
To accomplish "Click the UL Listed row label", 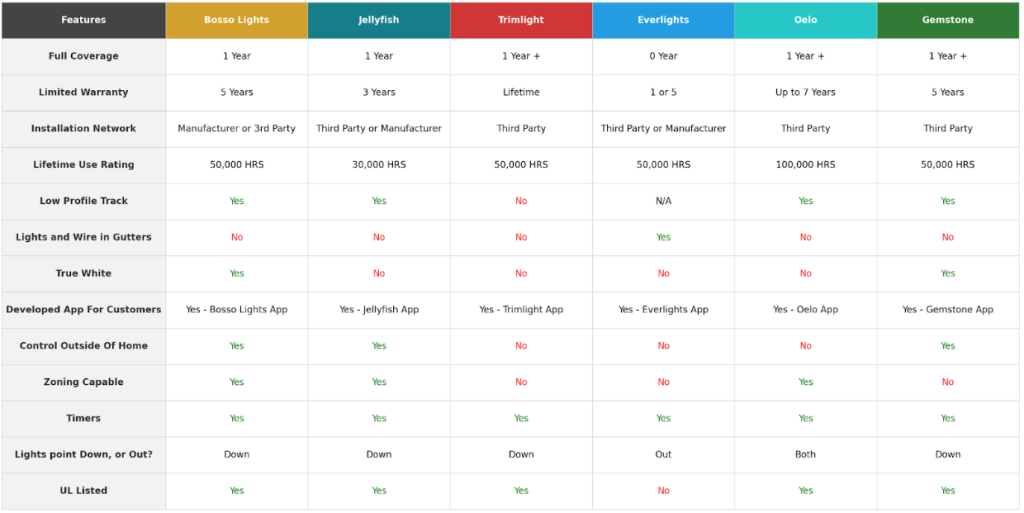I will tap(84, 491).
